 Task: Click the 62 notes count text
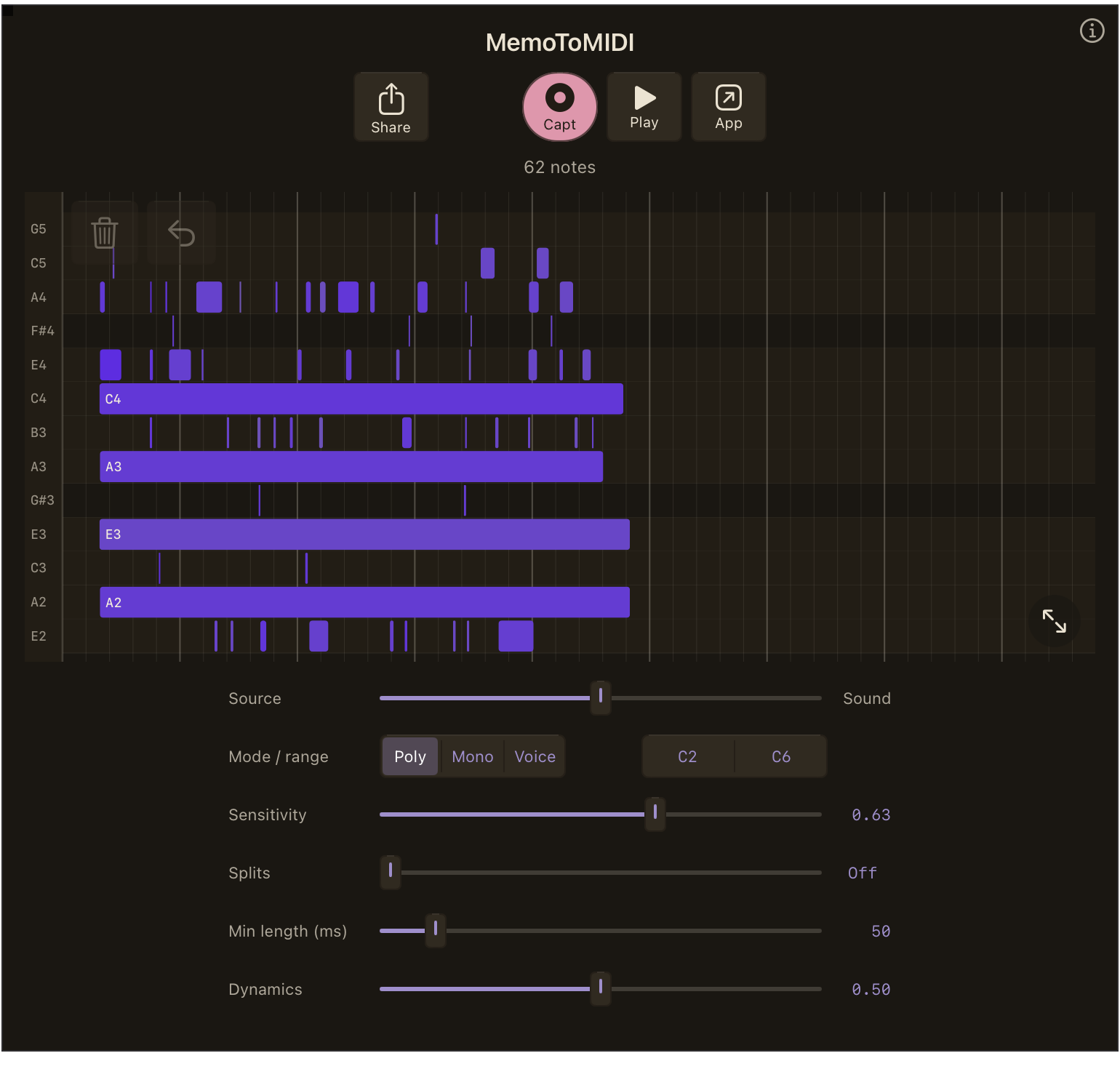pos(560,167)
